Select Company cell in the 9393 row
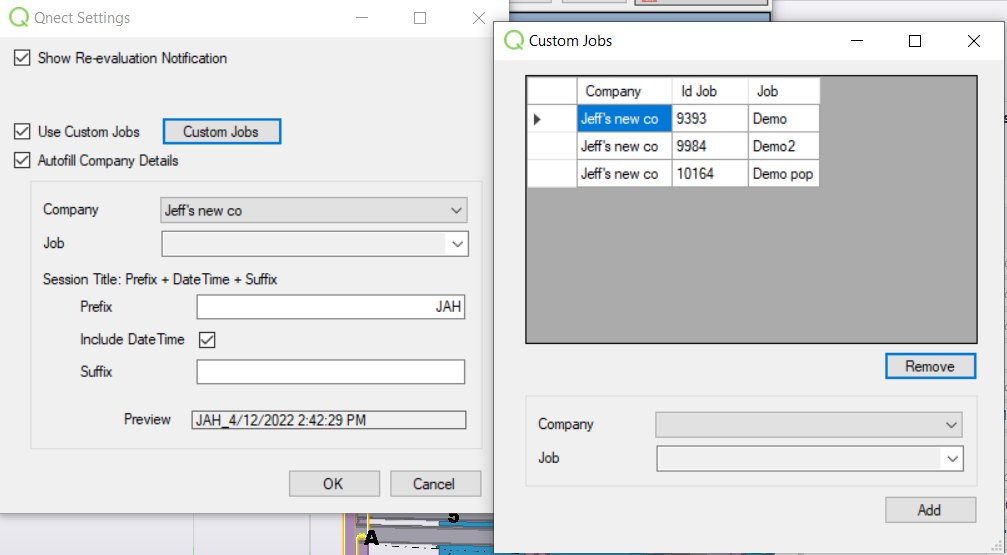1007x555 pixels. point(624,119)
